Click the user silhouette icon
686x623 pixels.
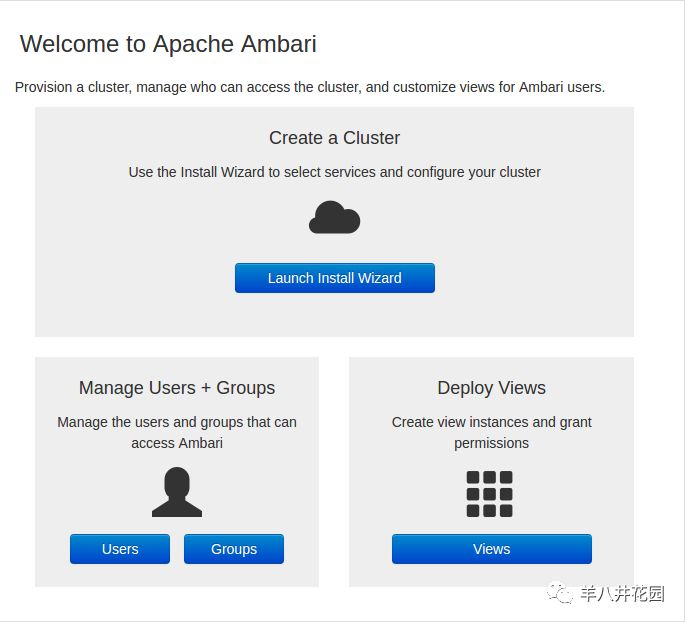pos(177,492)
